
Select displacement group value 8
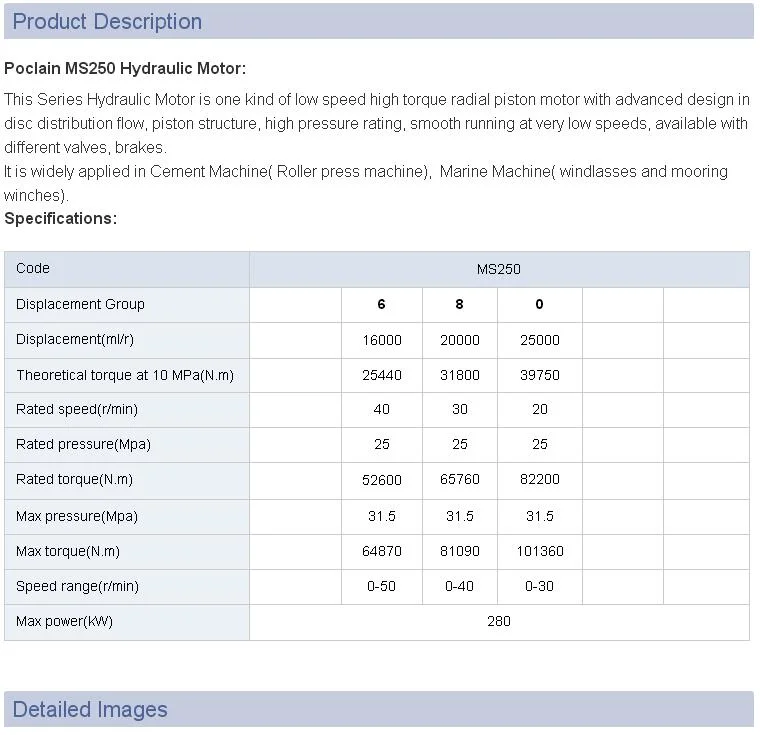459,304
